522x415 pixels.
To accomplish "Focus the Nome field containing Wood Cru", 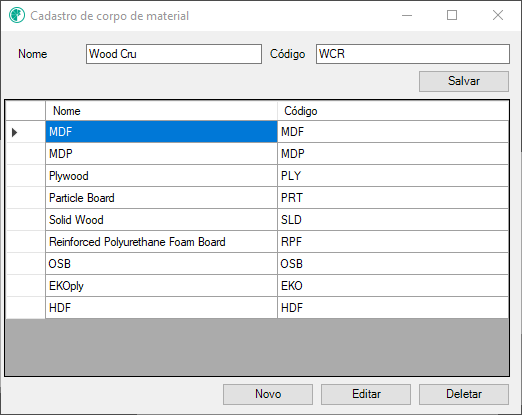I will click(x=174, y=54).
